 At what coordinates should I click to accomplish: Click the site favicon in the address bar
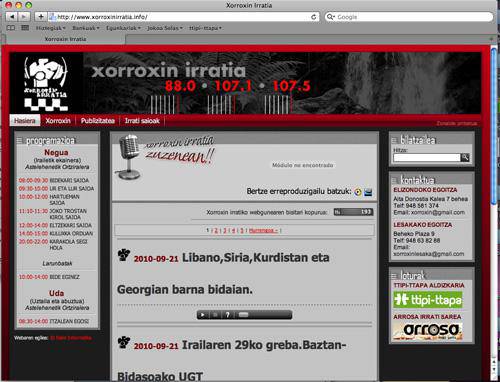(52, 16)
